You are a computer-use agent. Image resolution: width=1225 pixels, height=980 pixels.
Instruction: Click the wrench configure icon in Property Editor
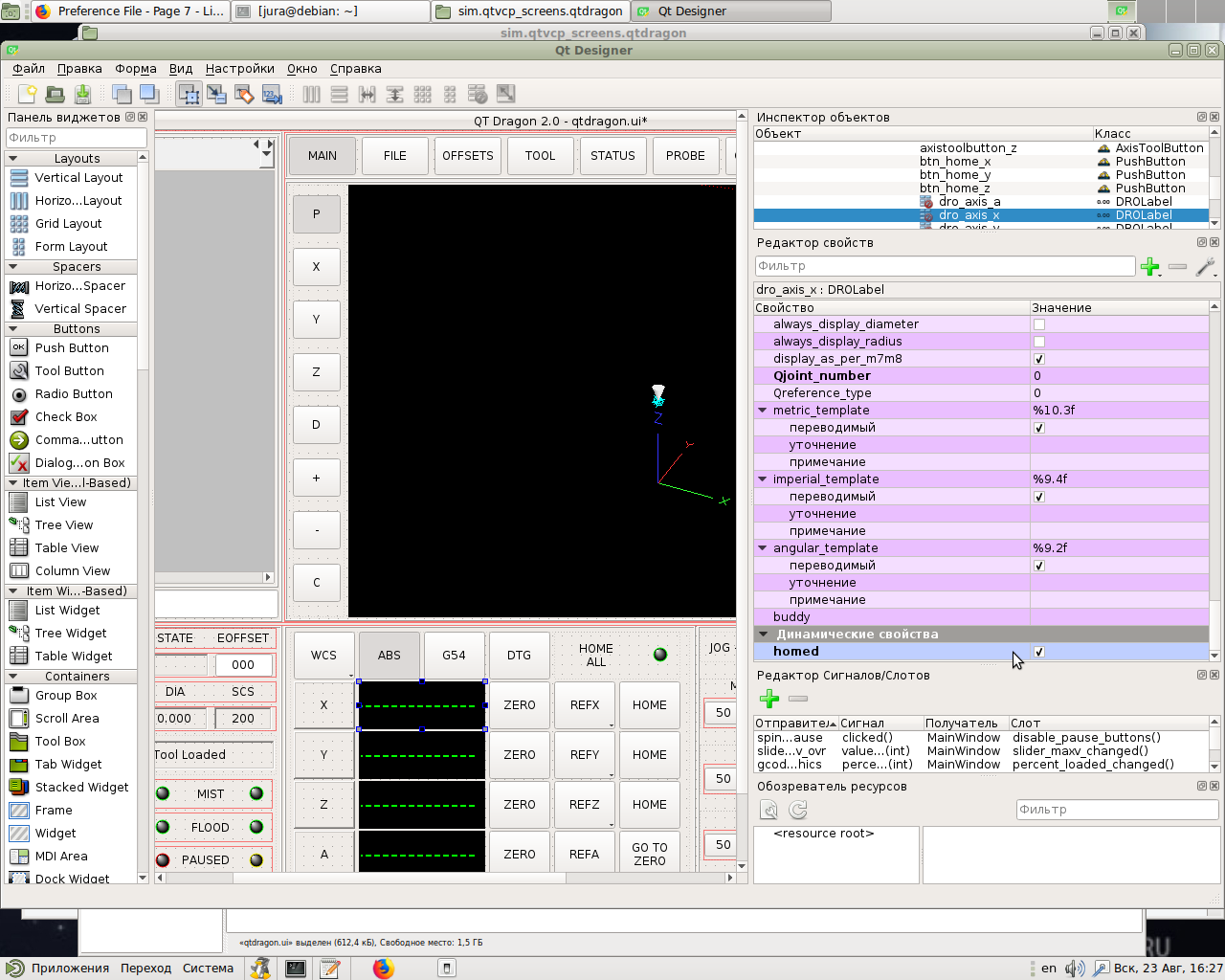point(1205,267)
